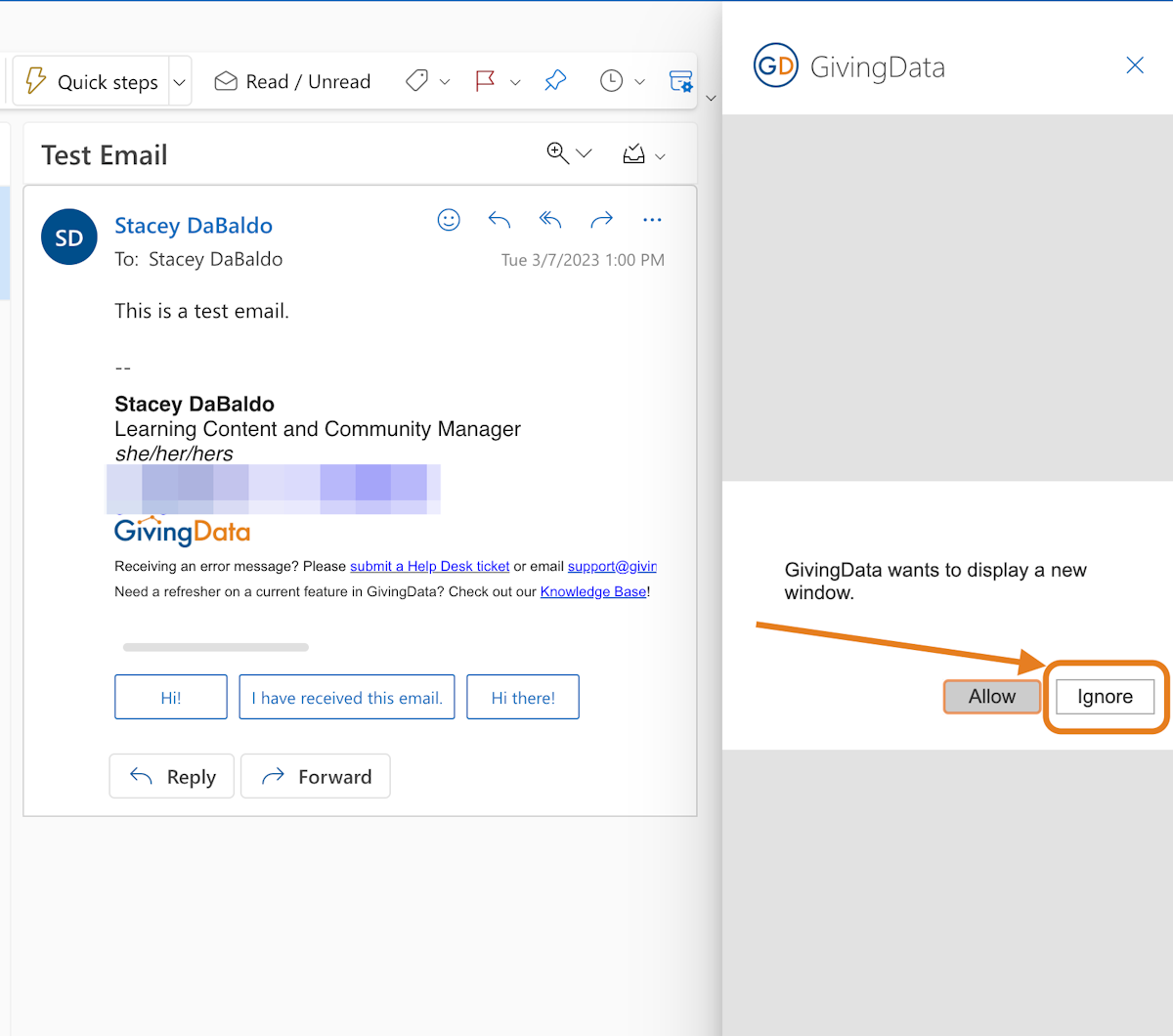Allow GivingData to display new window

click(992, 697)
